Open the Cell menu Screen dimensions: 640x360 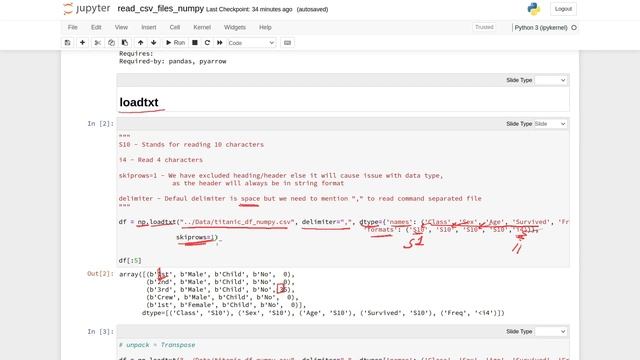(175, 27)
